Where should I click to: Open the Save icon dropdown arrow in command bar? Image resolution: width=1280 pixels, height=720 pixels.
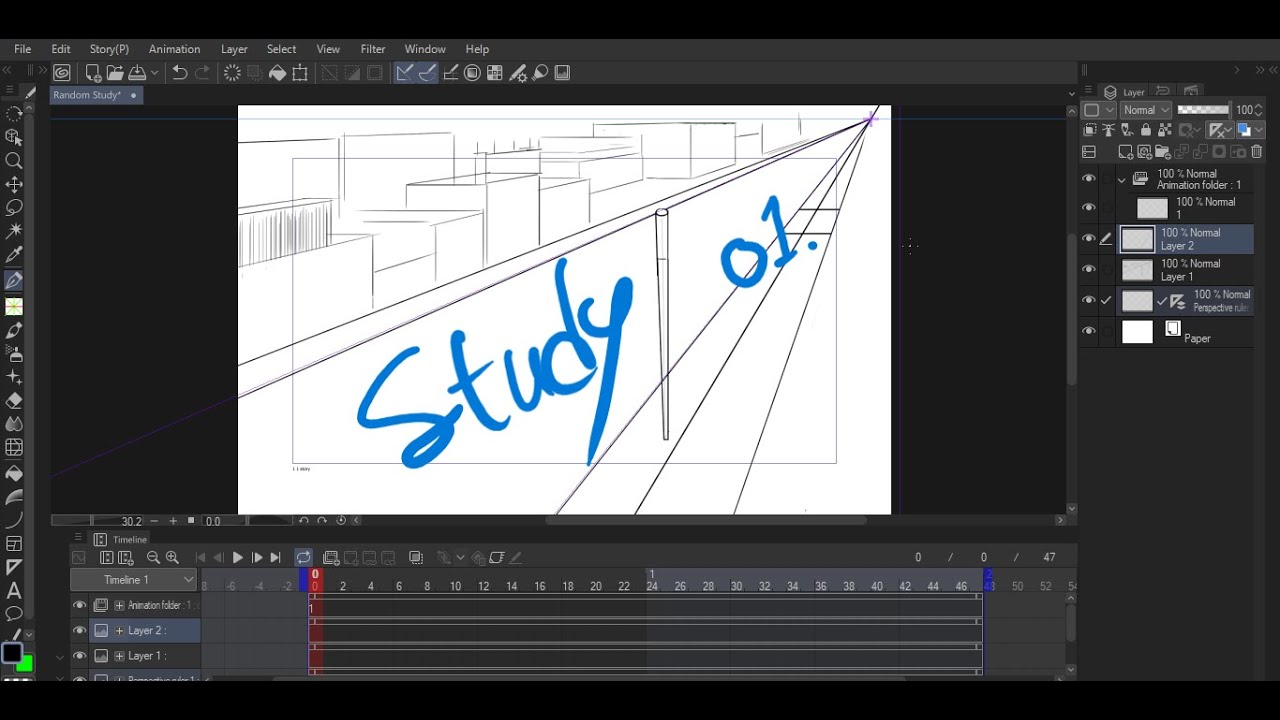pyautogui.click(x=154, y=73)
